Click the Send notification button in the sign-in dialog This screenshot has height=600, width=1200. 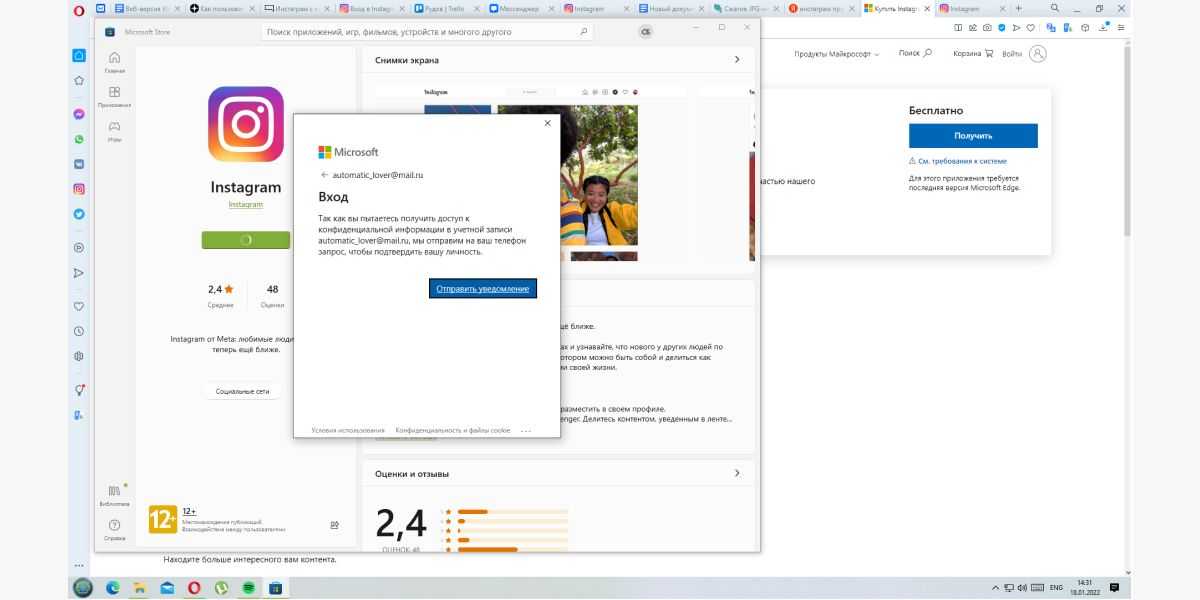[x=484, y=288]
